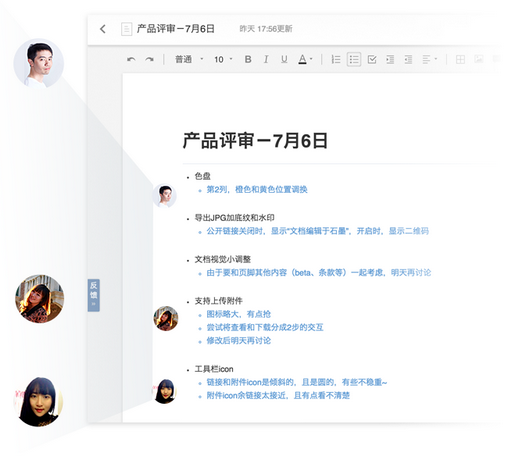Click the line 修改后明天再讨论
The height and width of the screenshot is (464, 509).
tap(239, 341)
